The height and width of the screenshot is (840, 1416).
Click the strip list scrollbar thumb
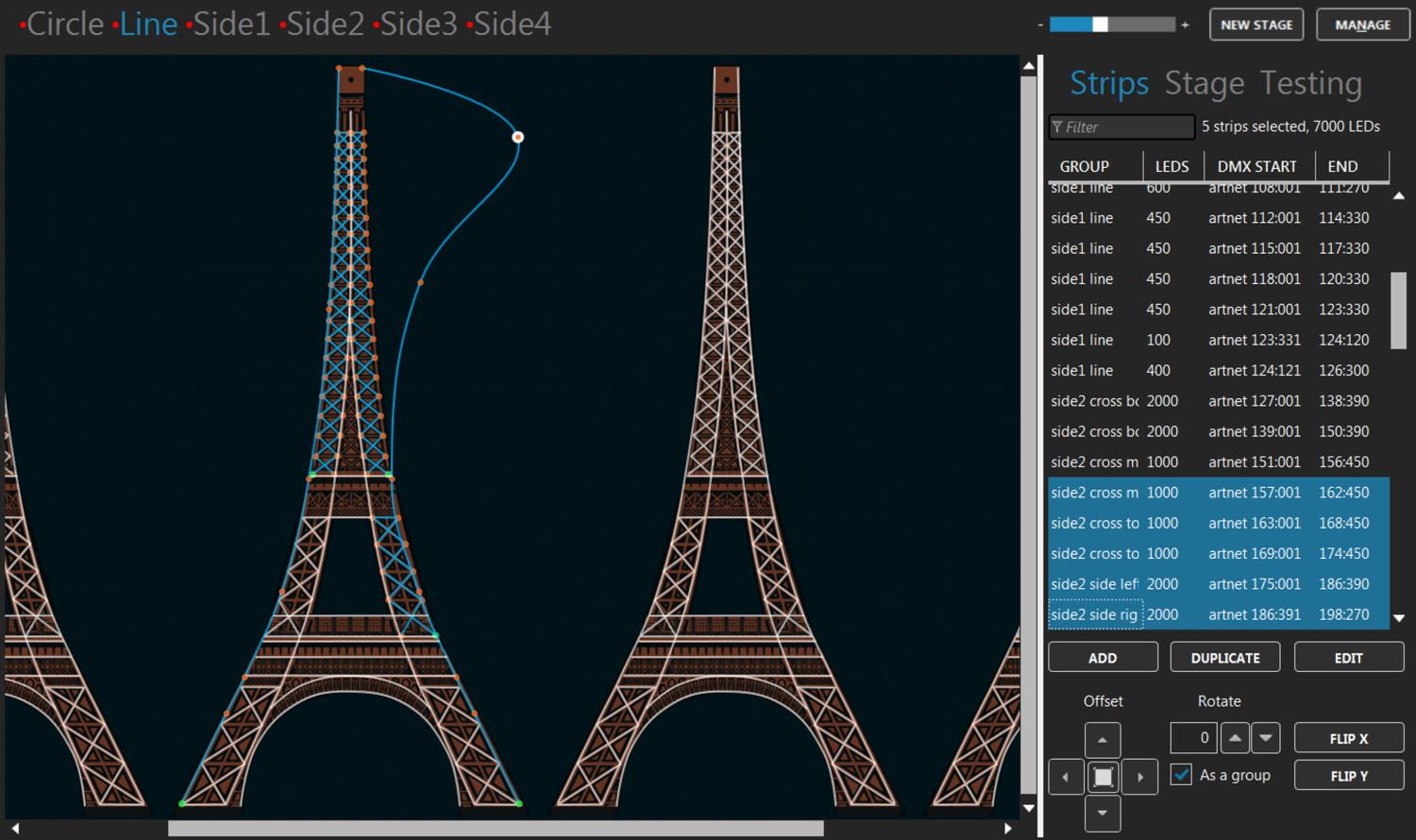coord(1399,311)
